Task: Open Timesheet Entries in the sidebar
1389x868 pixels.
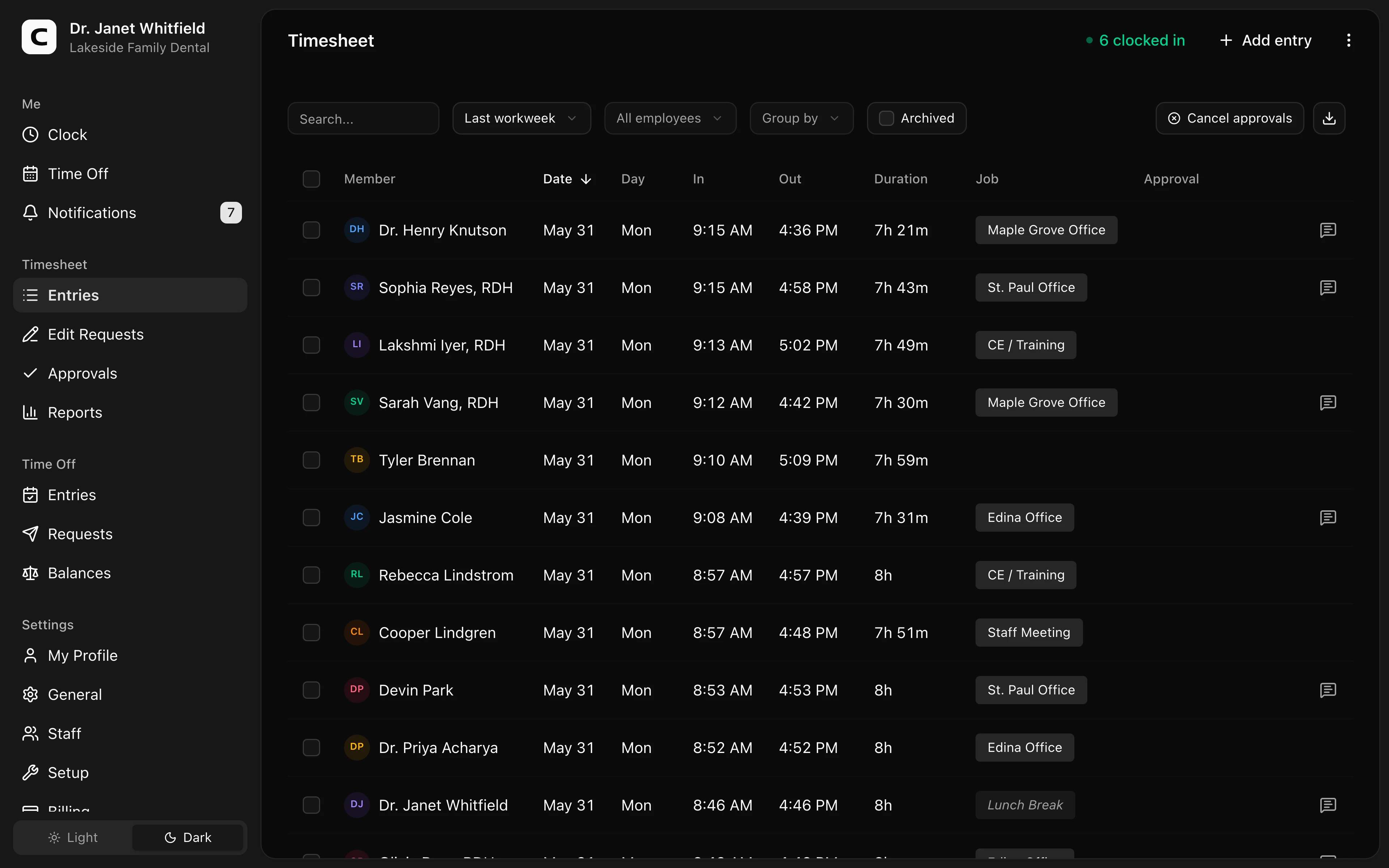Action: (130, 295)
